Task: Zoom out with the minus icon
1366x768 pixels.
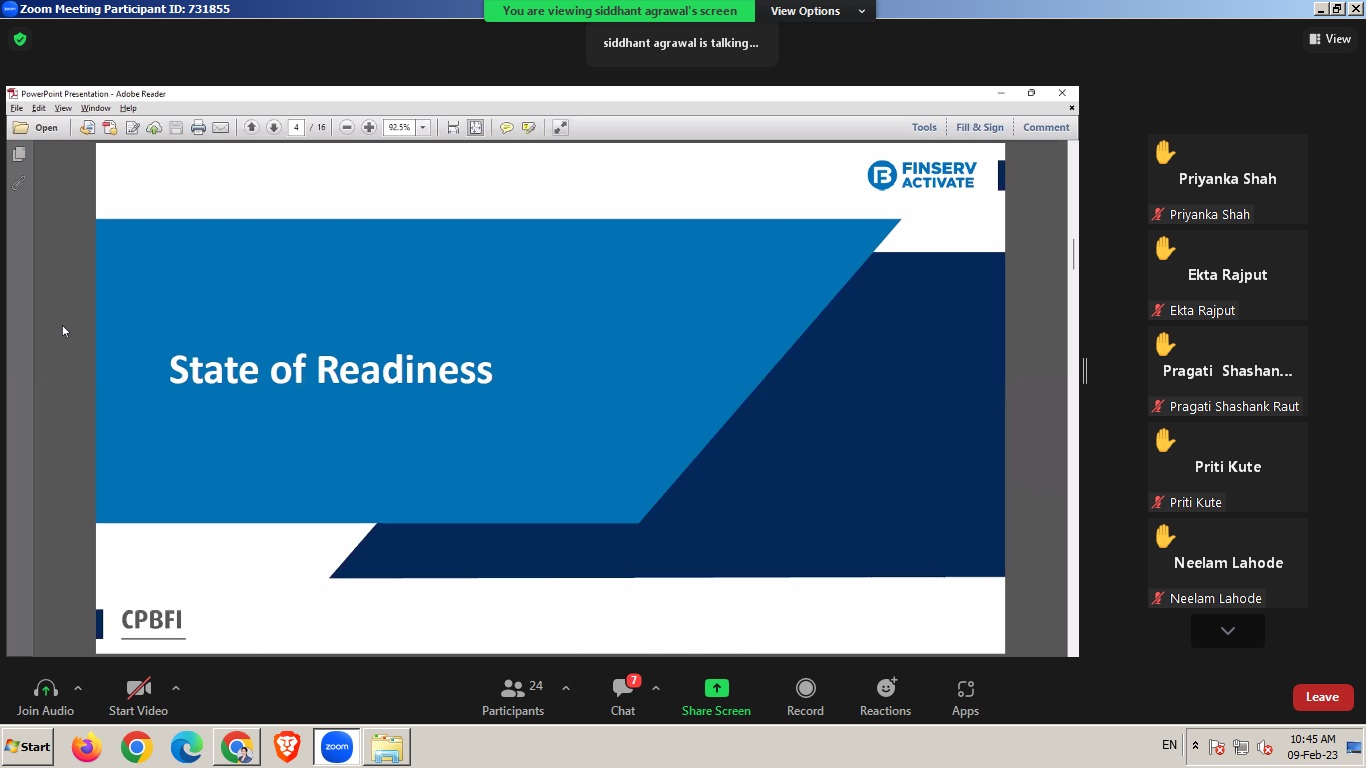Action: click(347, 128)
